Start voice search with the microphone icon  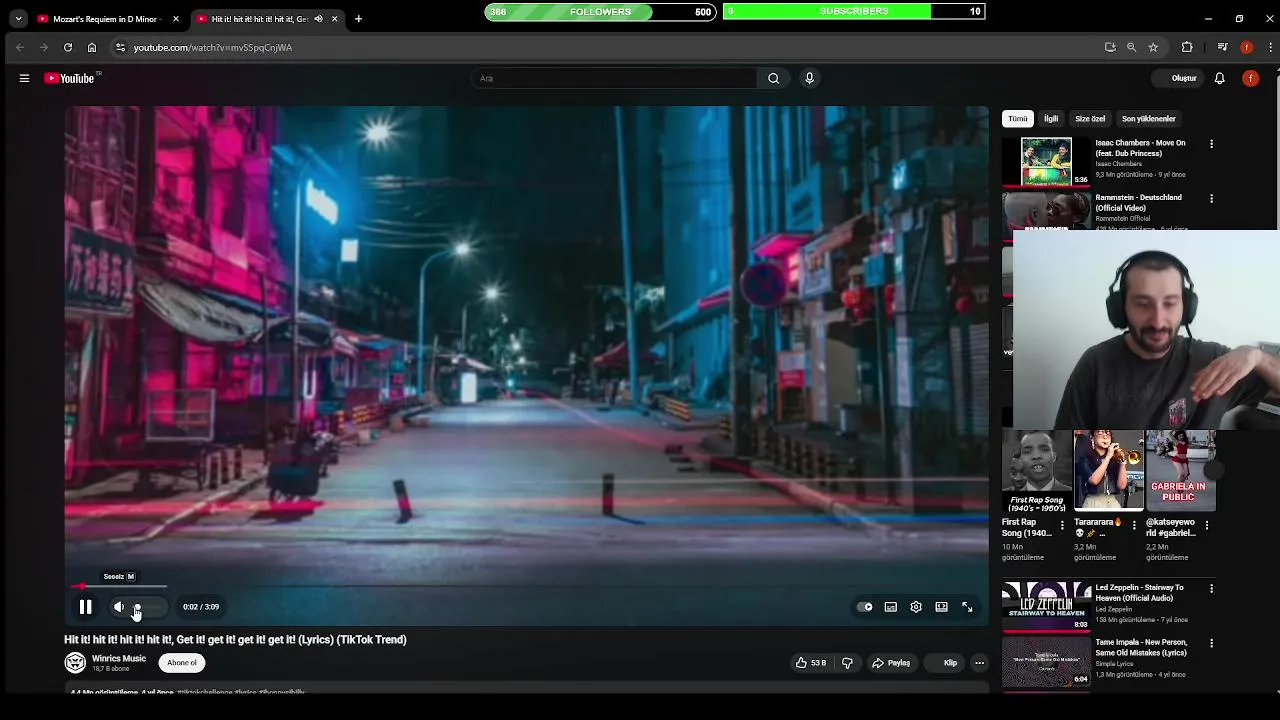point(810,78)
